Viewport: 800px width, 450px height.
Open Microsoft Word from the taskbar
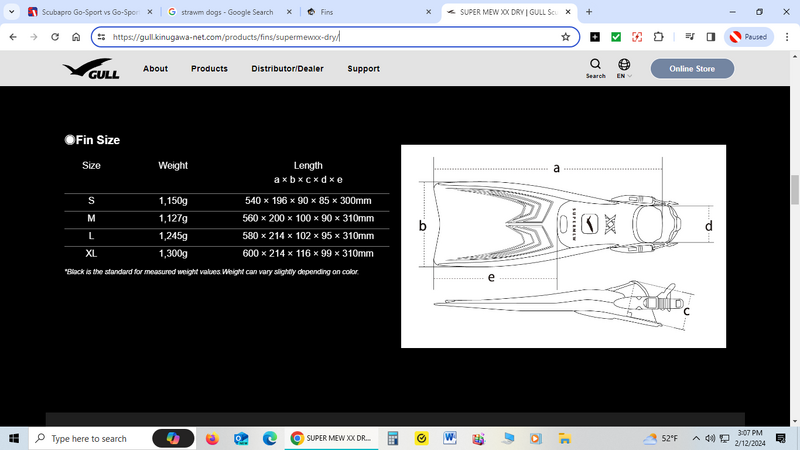coord(450,438)
